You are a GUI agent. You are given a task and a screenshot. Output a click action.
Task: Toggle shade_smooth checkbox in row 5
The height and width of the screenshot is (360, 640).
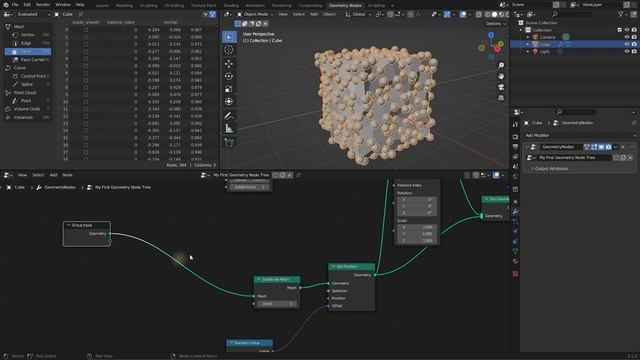86,66
